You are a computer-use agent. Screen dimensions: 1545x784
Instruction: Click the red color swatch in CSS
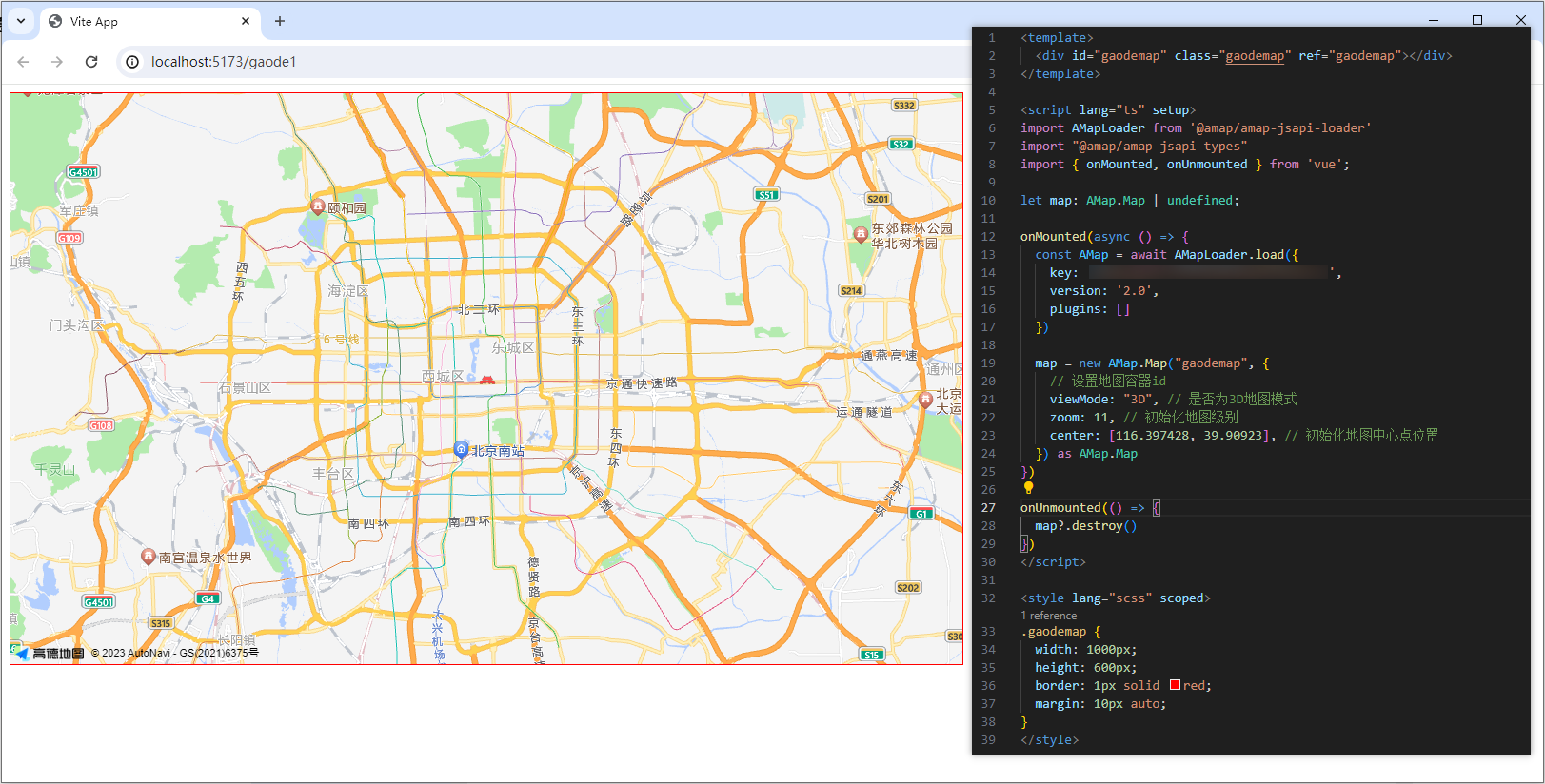1175,685
